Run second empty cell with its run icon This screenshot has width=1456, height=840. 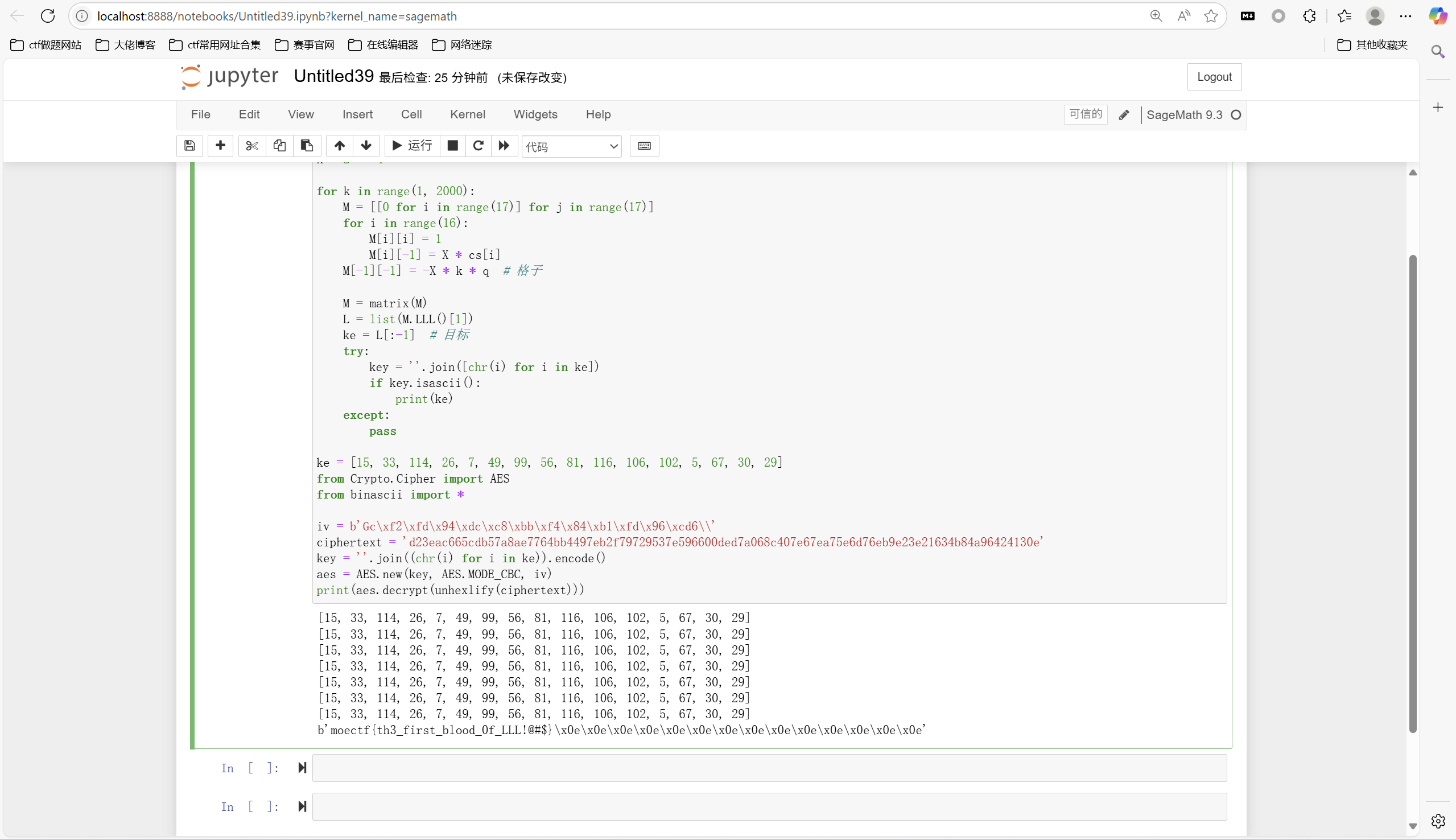[302, 806]
